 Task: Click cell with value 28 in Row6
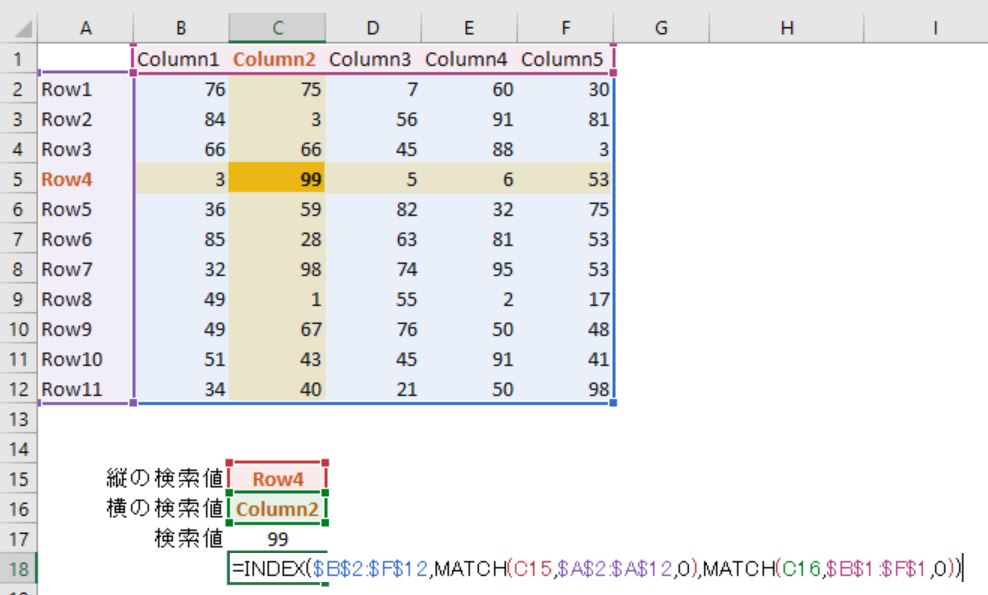(x=277, y=240)
